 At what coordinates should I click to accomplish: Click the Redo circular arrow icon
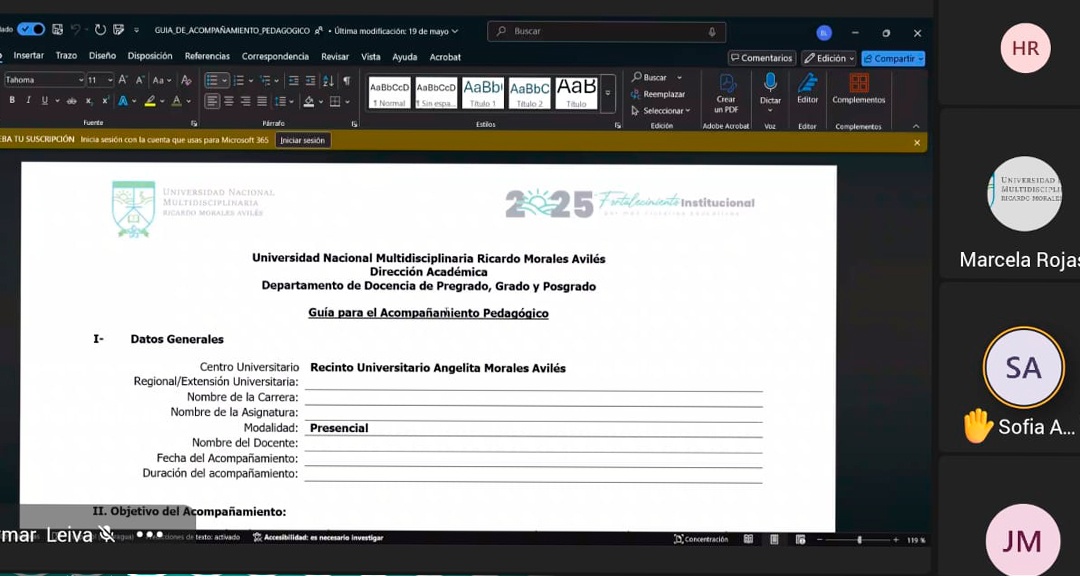pos(101,30)
